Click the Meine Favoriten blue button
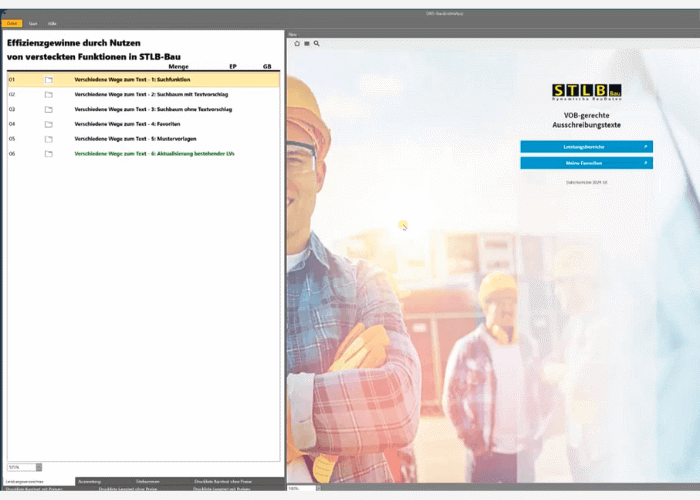The image size is (700, 500). pyautogui.click(x=586, y=163)
